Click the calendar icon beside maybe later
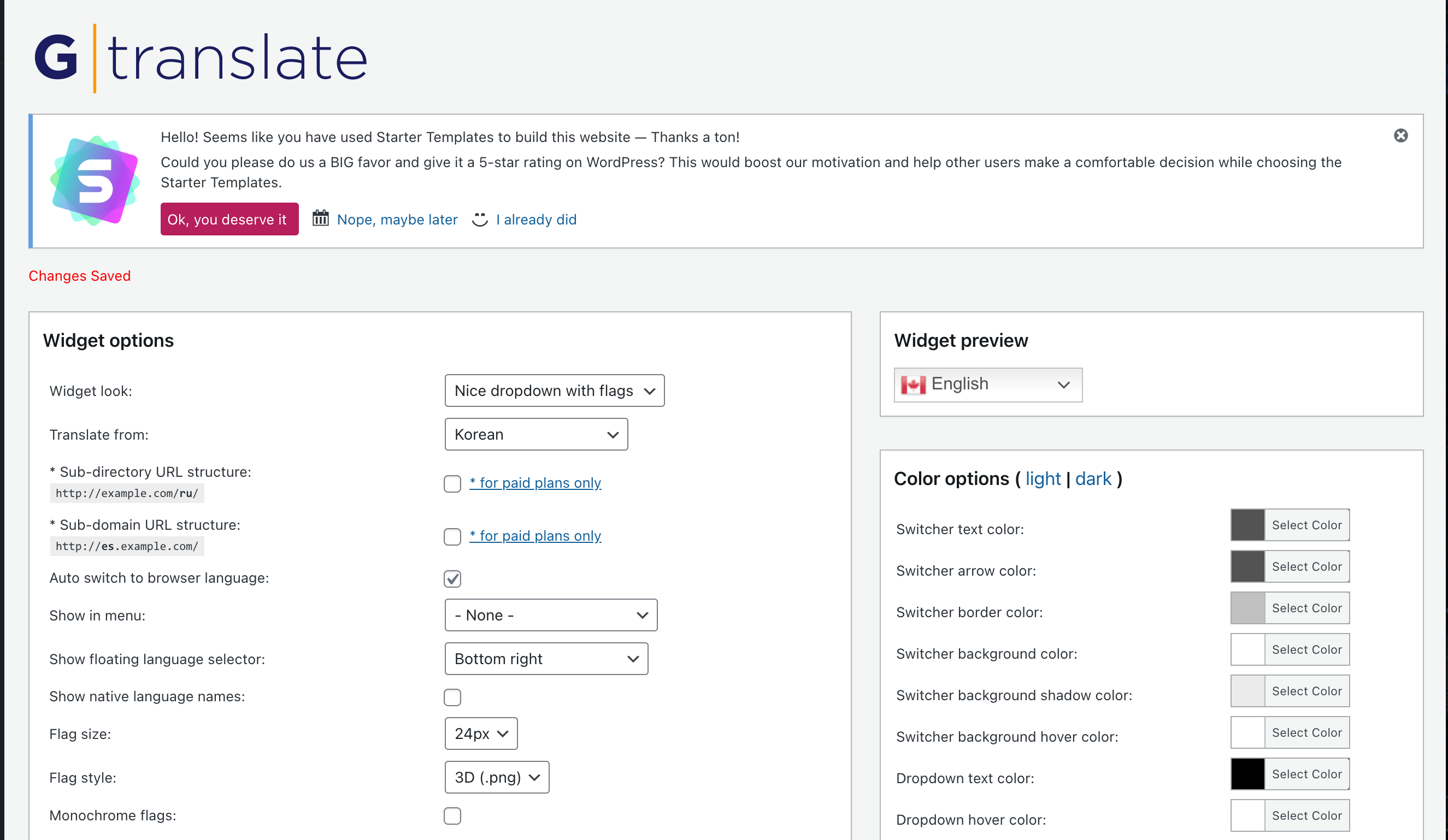This screenshot has width=1448, height=840. pos(321,219)
